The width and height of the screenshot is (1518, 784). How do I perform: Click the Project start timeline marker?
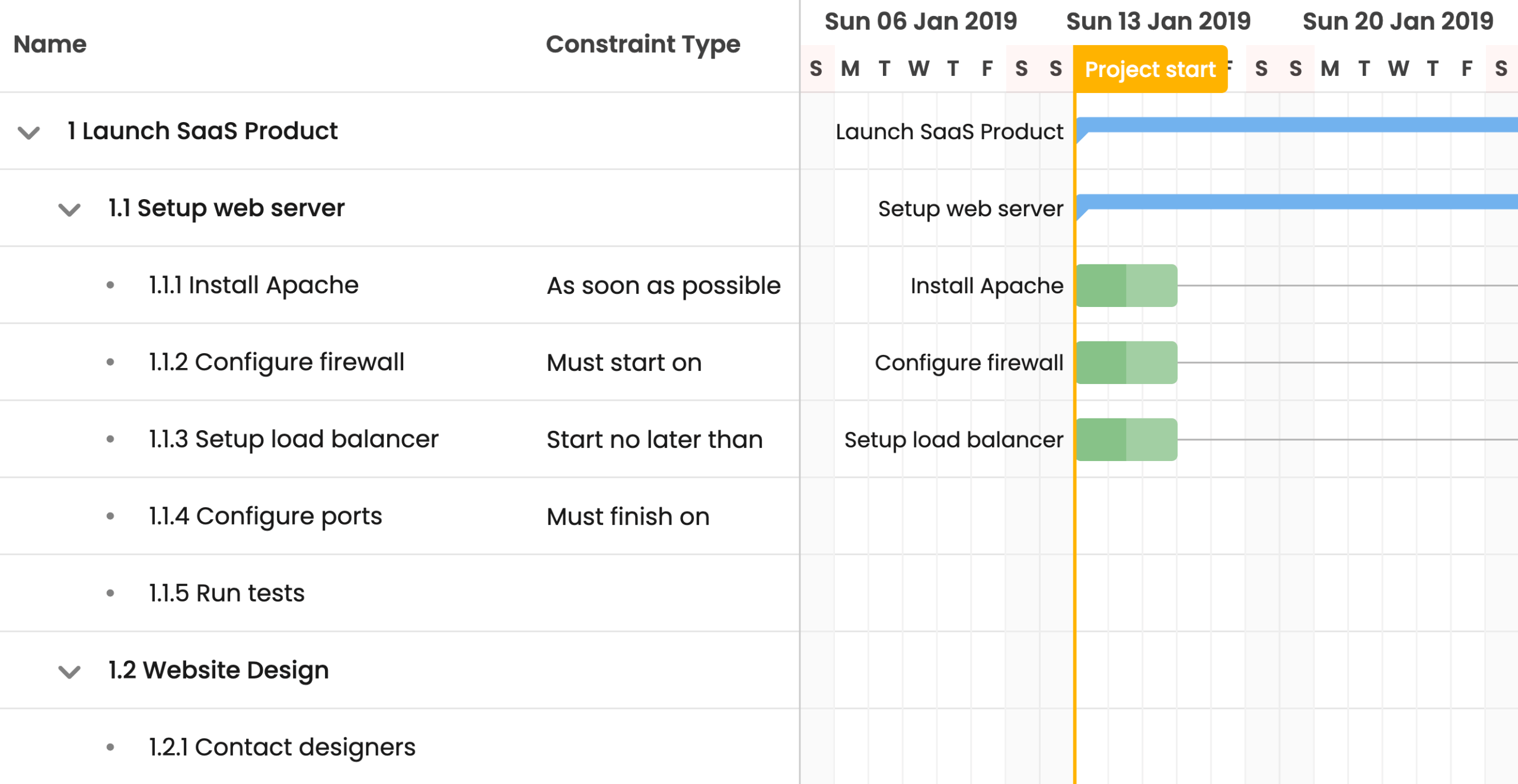(x=1150, y=69)
